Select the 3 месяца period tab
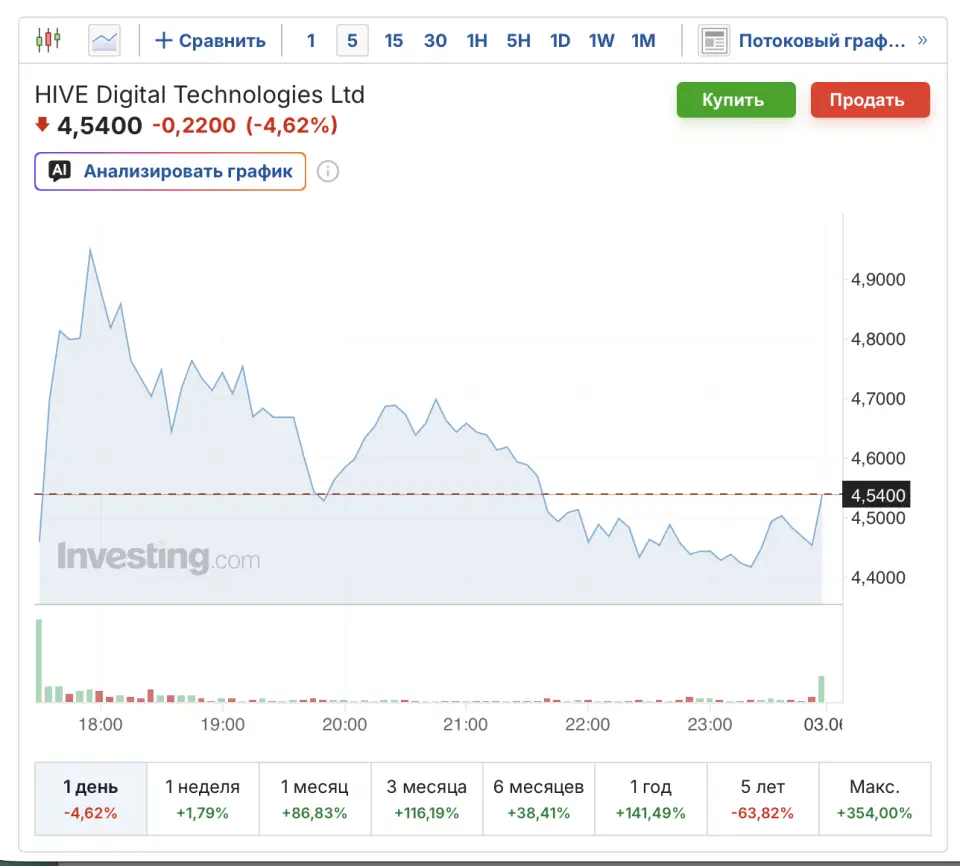 click(x=427, y=799)
